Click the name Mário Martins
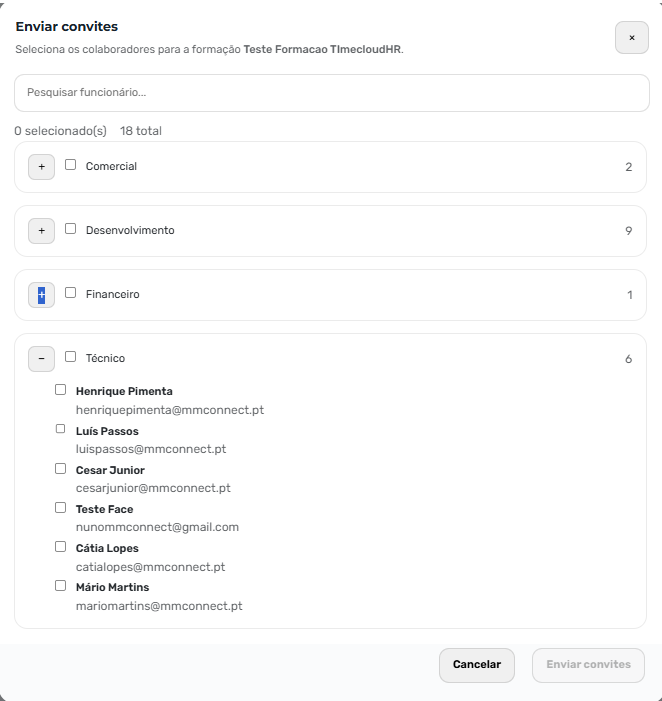Viewport: 662px width, 701px height. coord(113,587)
